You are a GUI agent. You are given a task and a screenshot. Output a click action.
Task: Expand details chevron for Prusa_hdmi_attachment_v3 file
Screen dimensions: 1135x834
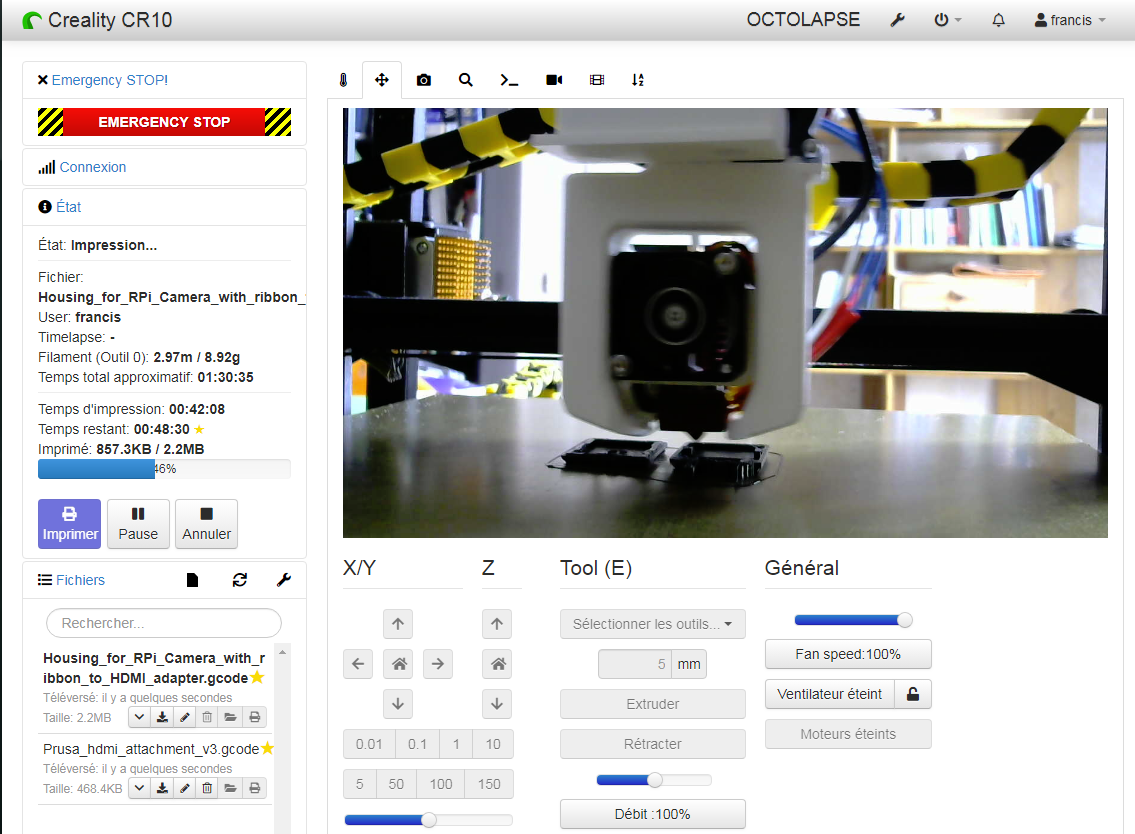pos(140,788)
